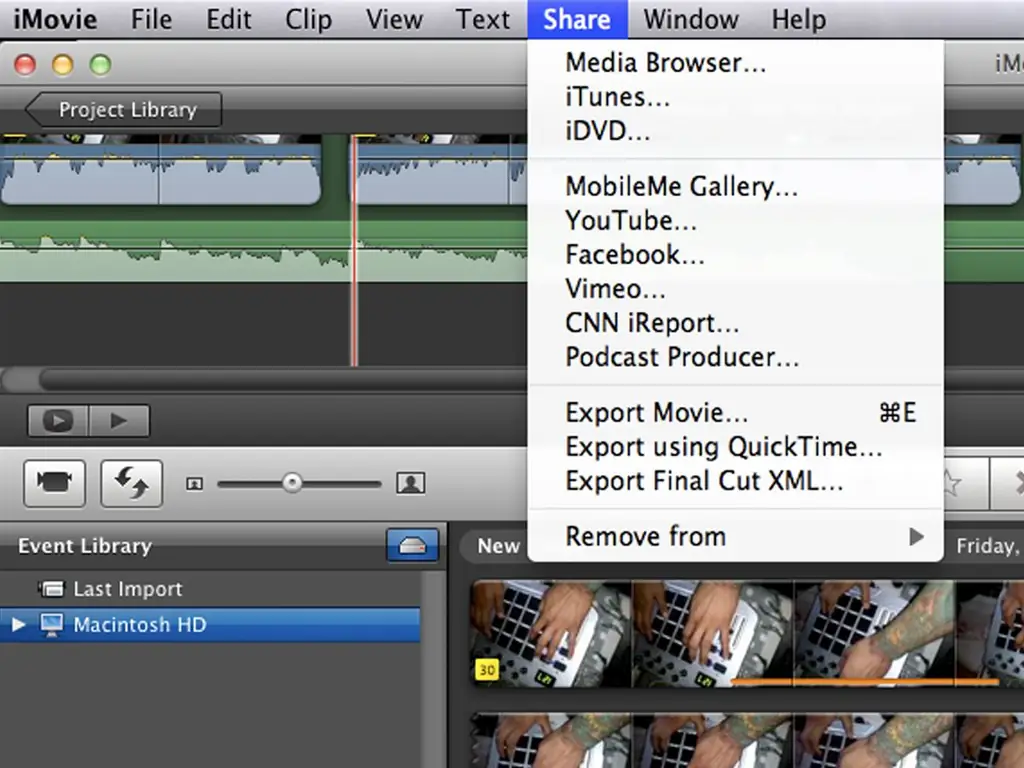The height and width of the screenshot is (768, 1024).
Task: Select Export Final Cut XML…
Action: click(x=735, y=481)
